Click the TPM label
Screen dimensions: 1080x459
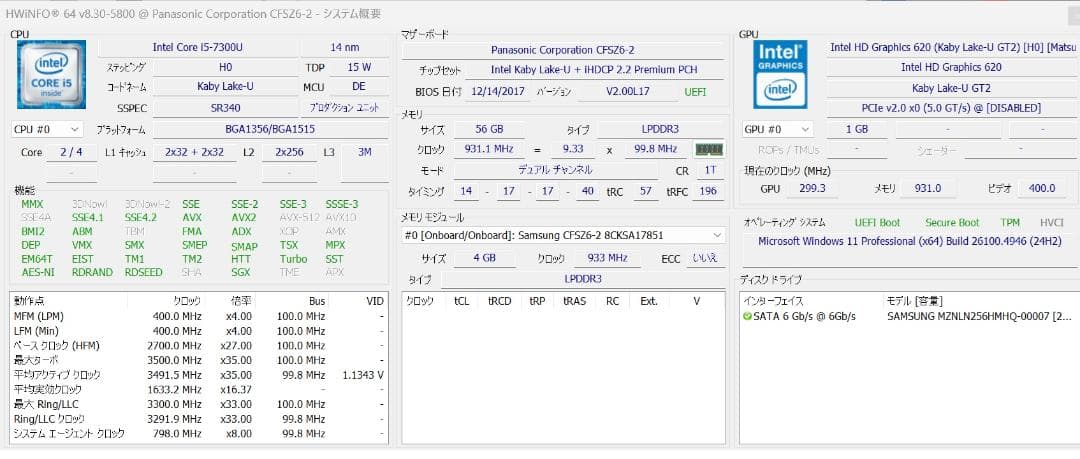(x=1010, y=223)
